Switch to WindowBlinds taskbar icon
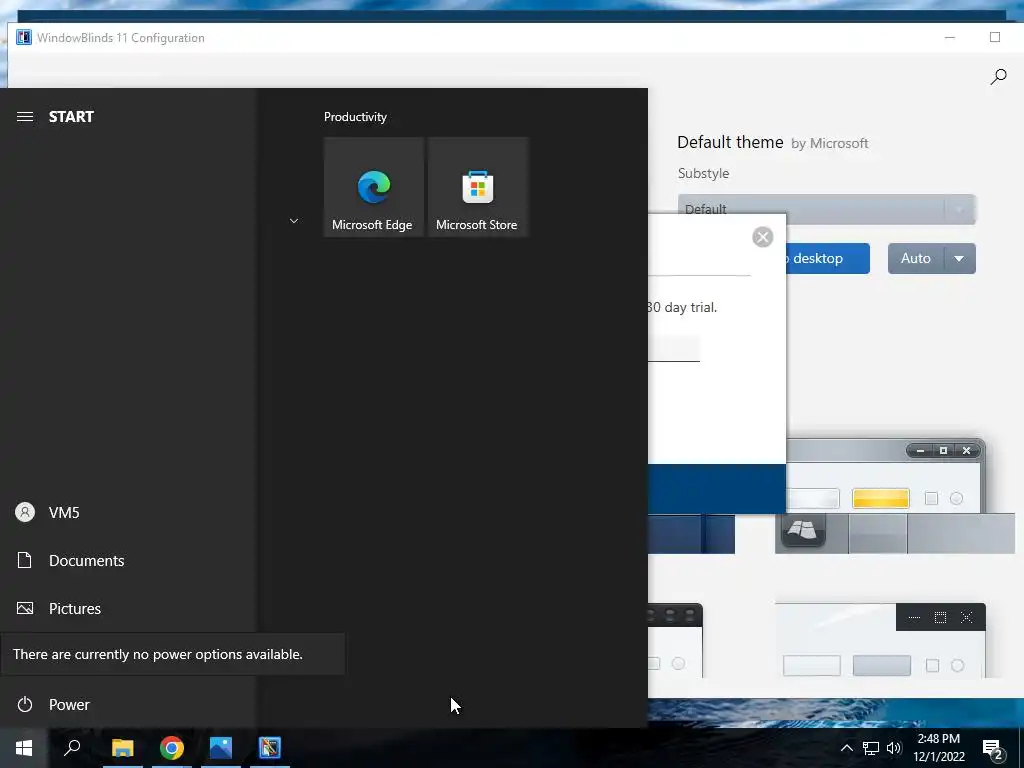Screen dimensions: 1024x768 point(270,748)
